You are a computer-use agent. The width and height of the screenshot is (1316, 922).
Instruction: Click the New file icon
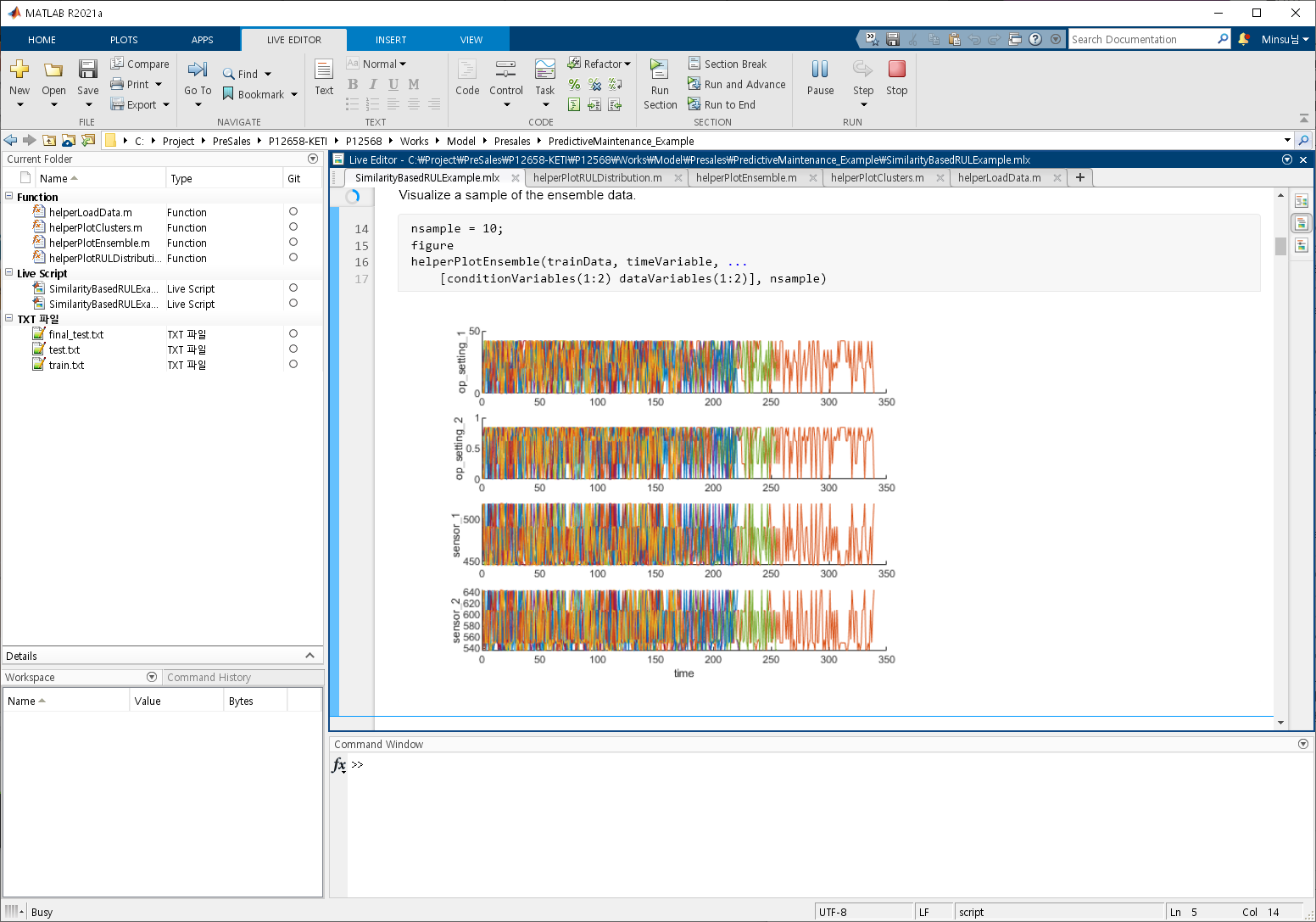pyautogui.click(x=20, y=70)
